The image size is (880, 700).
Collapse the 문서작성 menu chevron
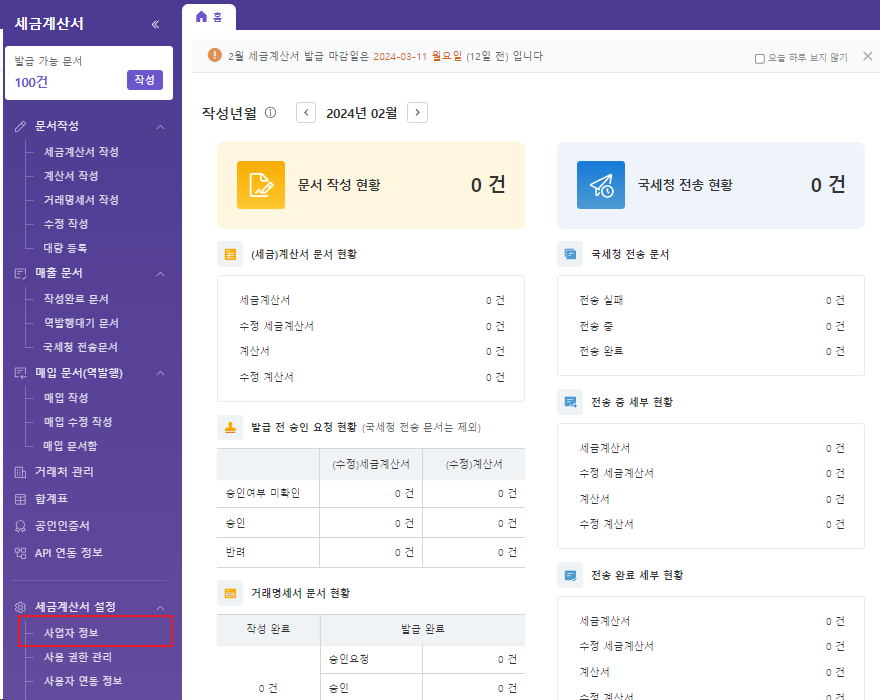(161, 127)
